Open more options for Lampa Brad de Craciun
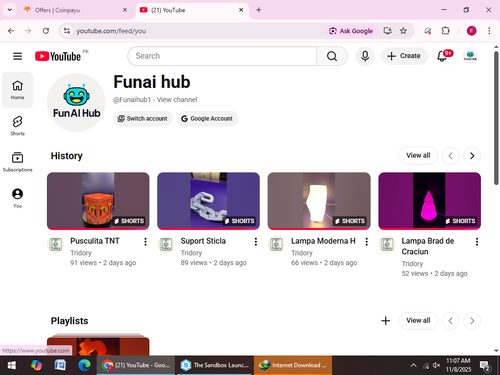Screen dimensions: 500x375 pyautogui.click(x=477, y=242)
